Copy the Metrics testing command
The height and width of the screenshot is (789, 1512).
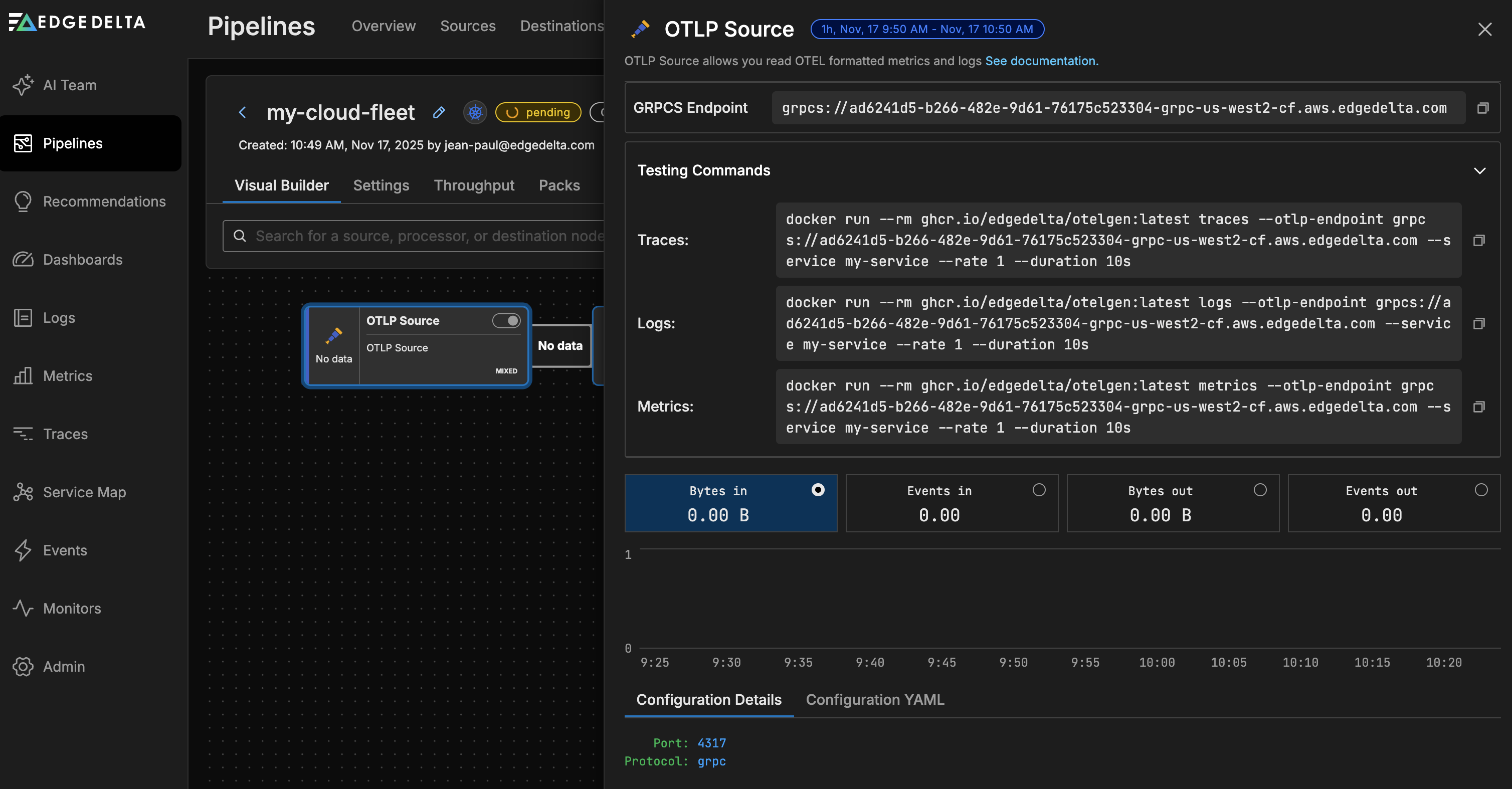click(1478, 407)
